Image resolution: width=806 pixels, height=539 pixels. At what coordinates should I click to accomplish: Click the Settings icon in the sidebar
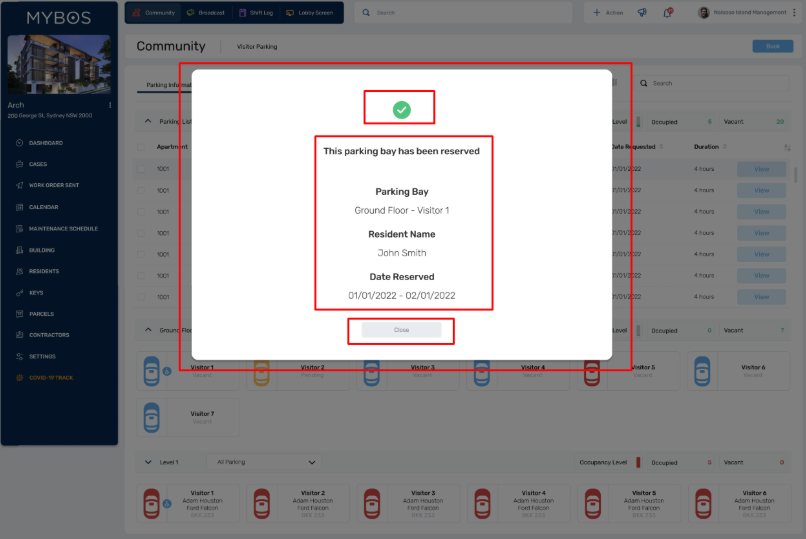click(x=20, y=356)
